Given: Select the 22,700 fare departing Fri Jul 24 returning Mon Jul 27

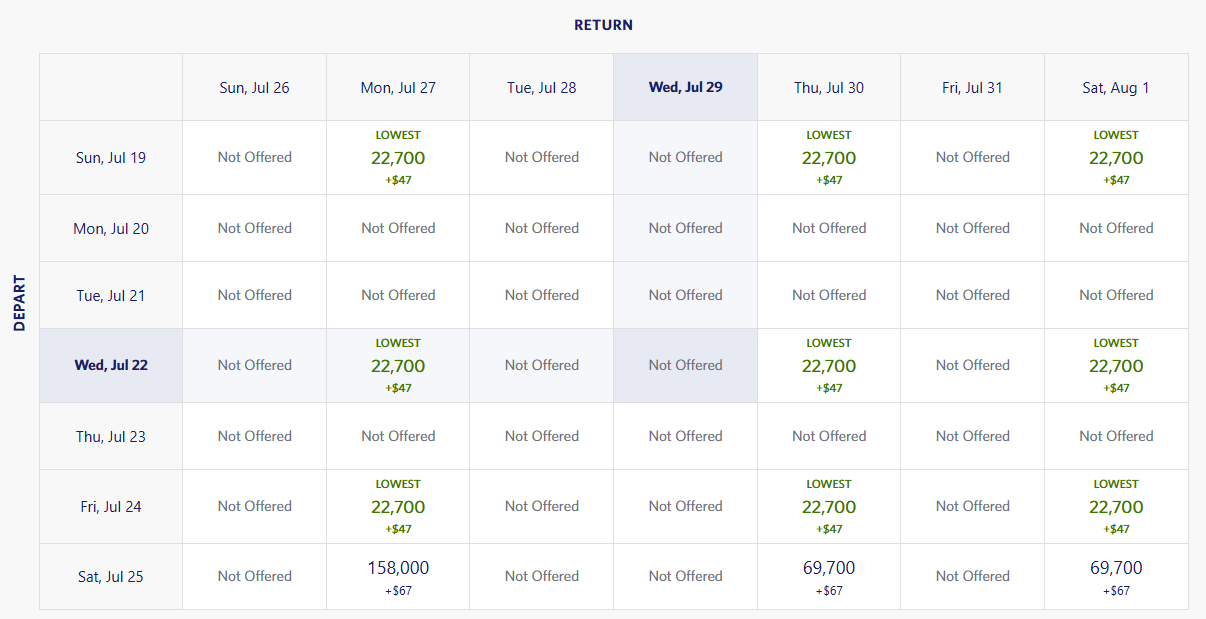Looking at the screenshot, I should click(x=397, y=505).
